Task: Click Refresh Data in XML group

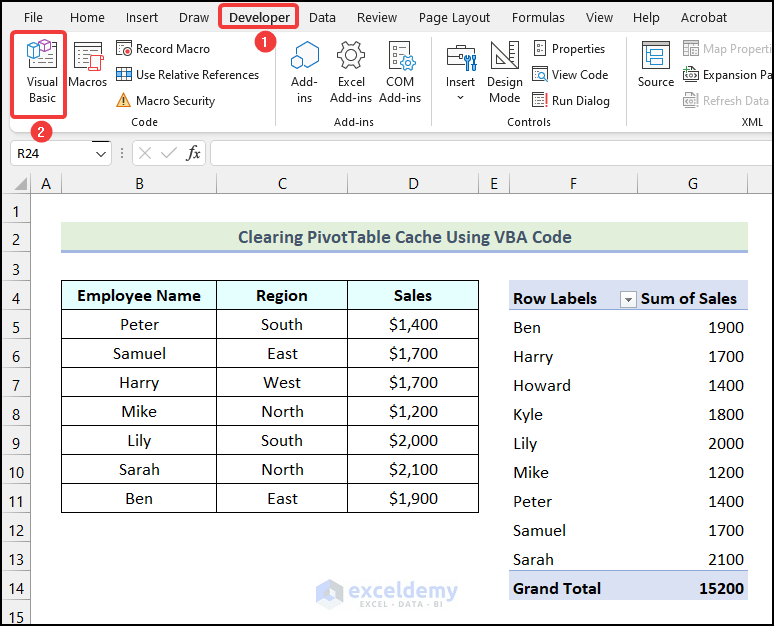Action: coord(727,101)
